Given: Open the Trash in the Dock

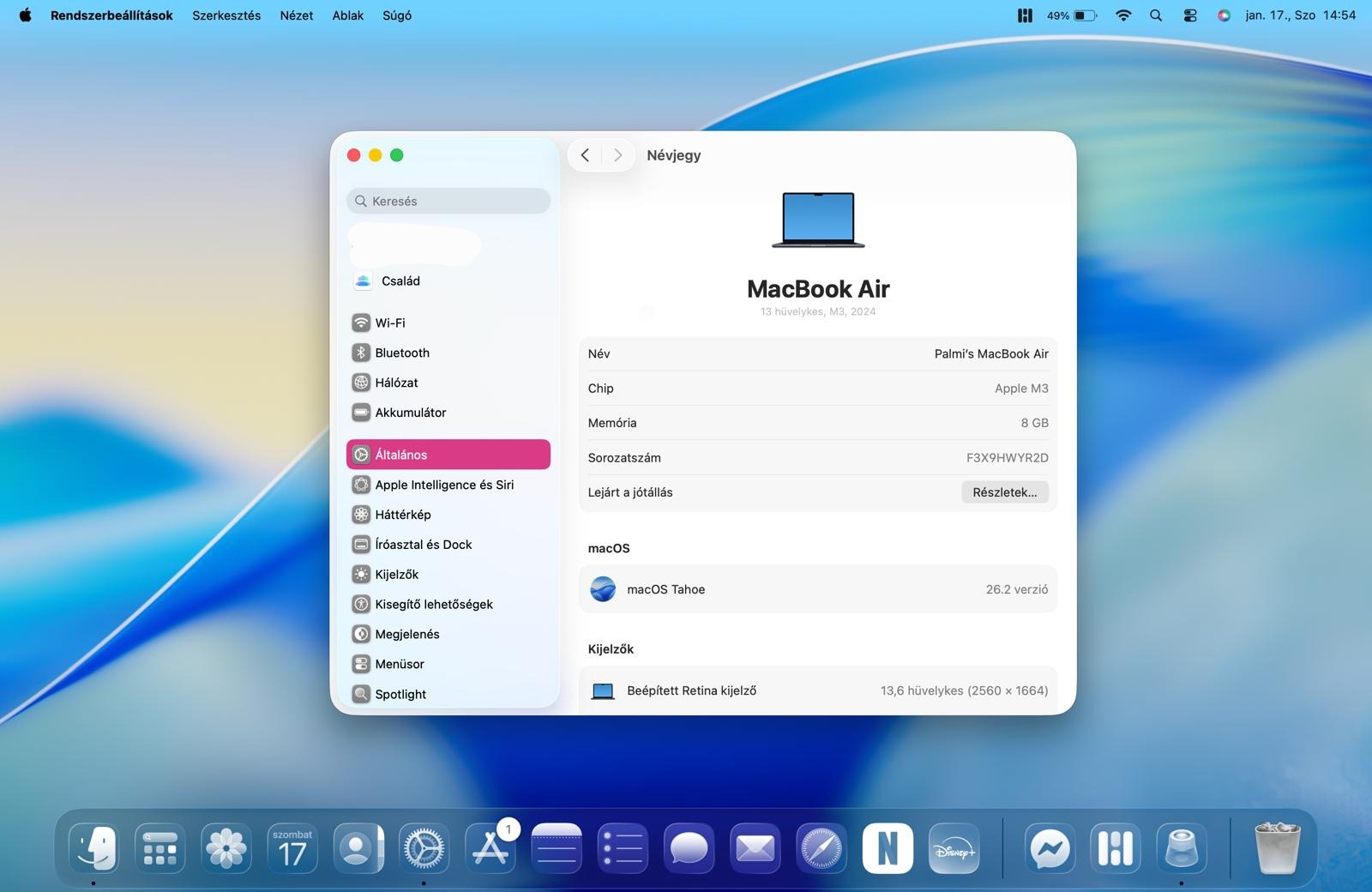Looking at the screenshot, I should click(x=1278, y=848).
